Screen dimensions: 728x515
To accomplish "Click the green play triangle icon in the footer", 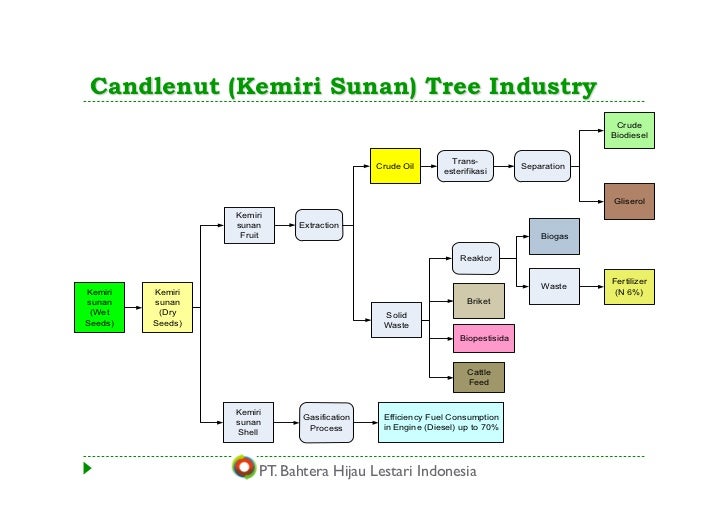I will [x=87, y=468].
